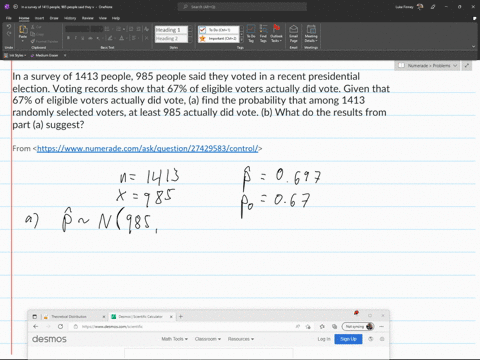Screen dimensions: 480x360
Task: Click full page view expand icon
Action: click(467, 66)
